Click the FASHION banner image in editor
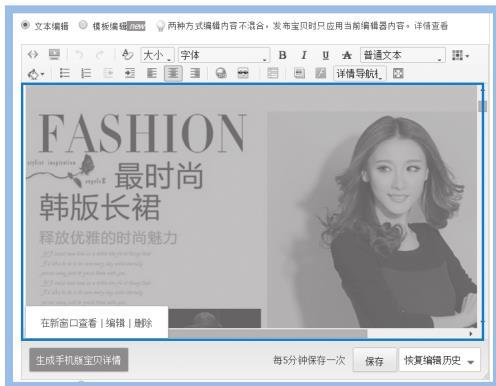Viewport: 496px width, 386px height. coord(251,207)
